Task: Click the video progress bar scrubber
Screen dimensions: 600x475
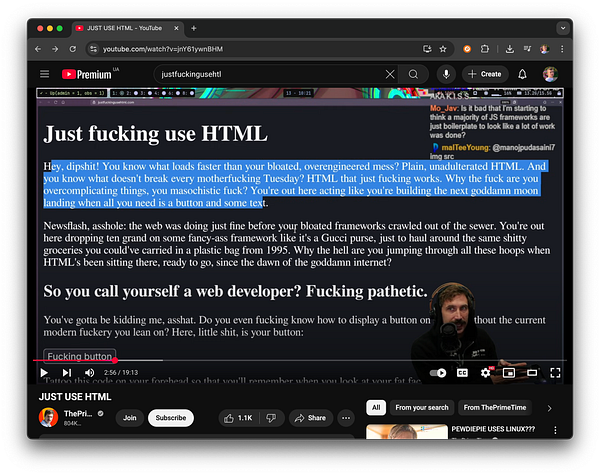Action: click(115, 360)
